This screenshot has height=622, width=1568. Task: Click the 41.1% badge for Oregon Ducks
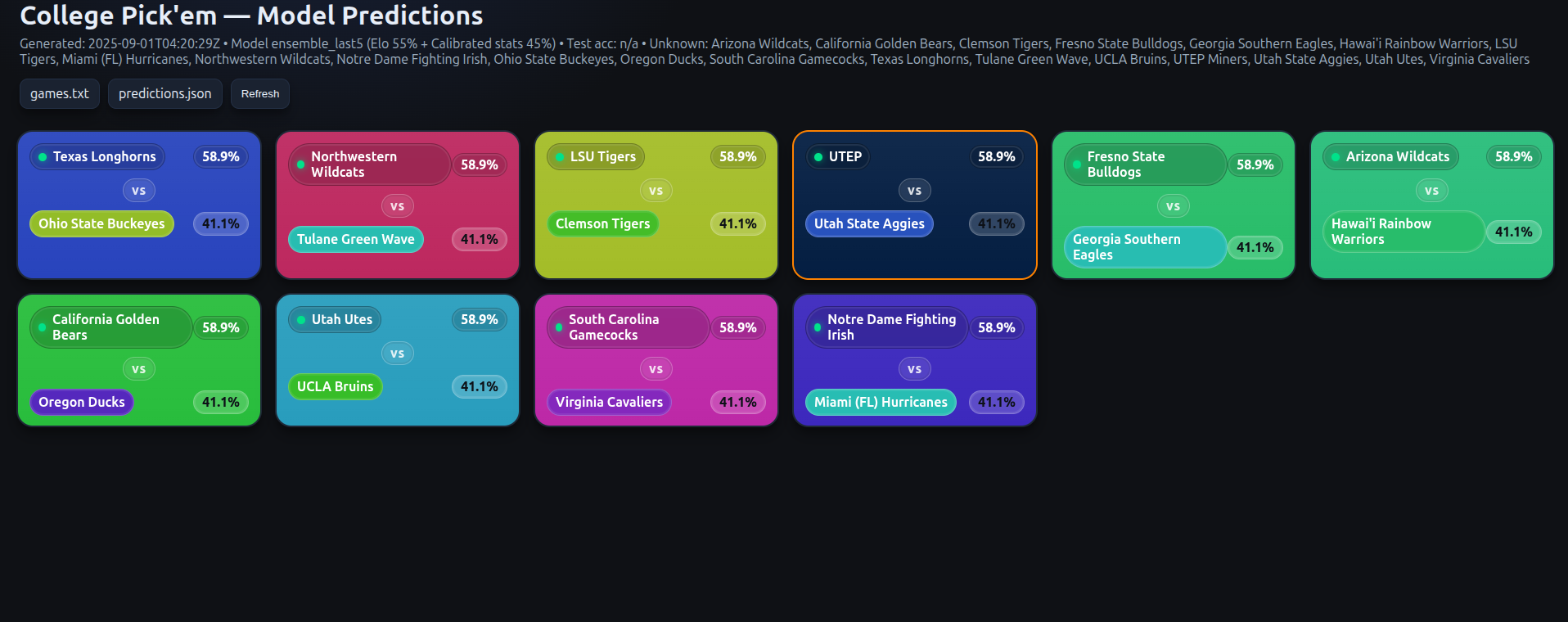(221, 402)
